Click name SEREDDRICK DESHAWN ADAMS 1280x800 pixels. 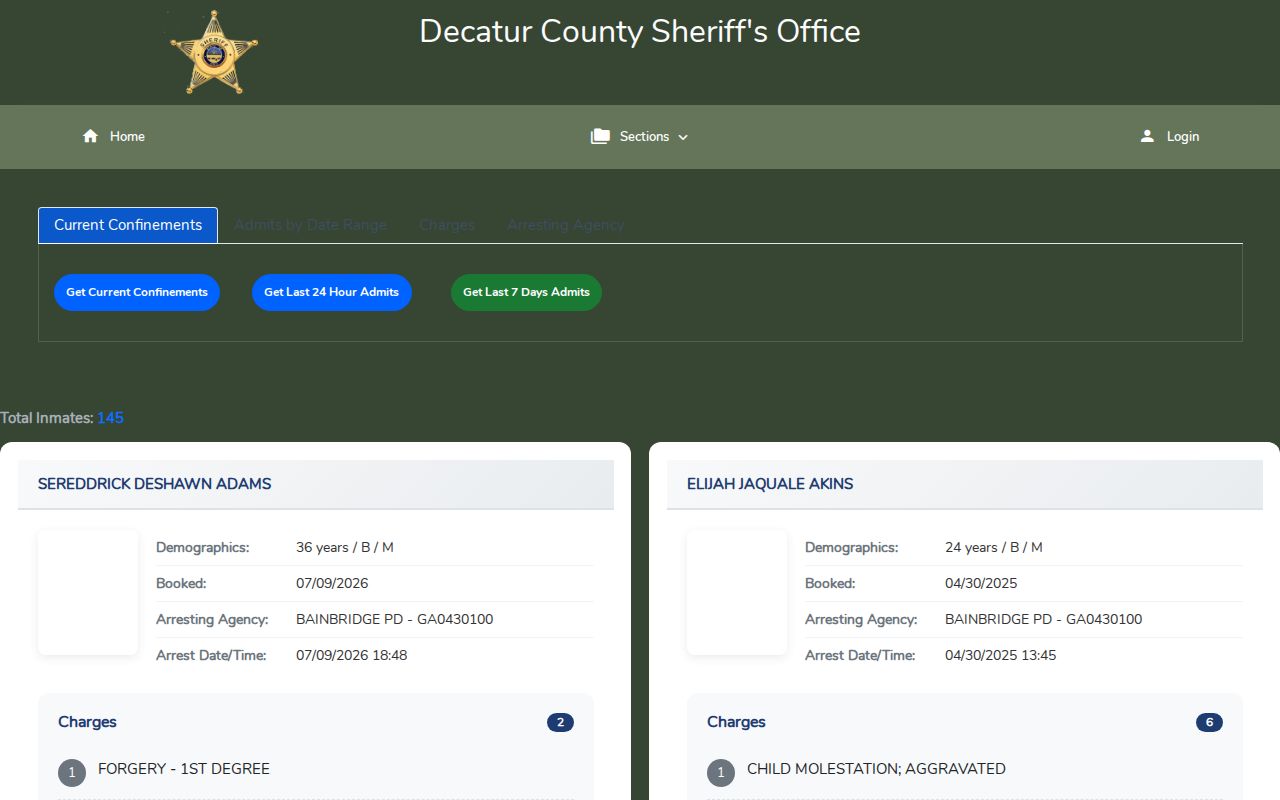pyautogui.click(x=155, y=484)
